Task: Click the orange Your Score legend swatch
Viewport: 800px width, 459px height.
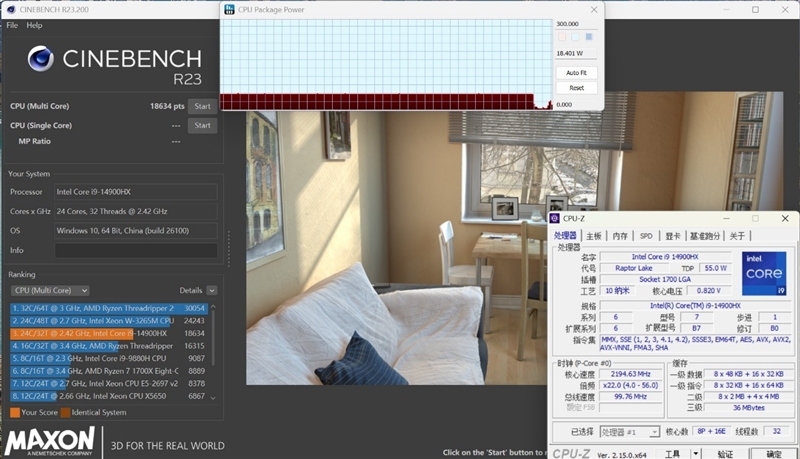Action: coord(15,412)
